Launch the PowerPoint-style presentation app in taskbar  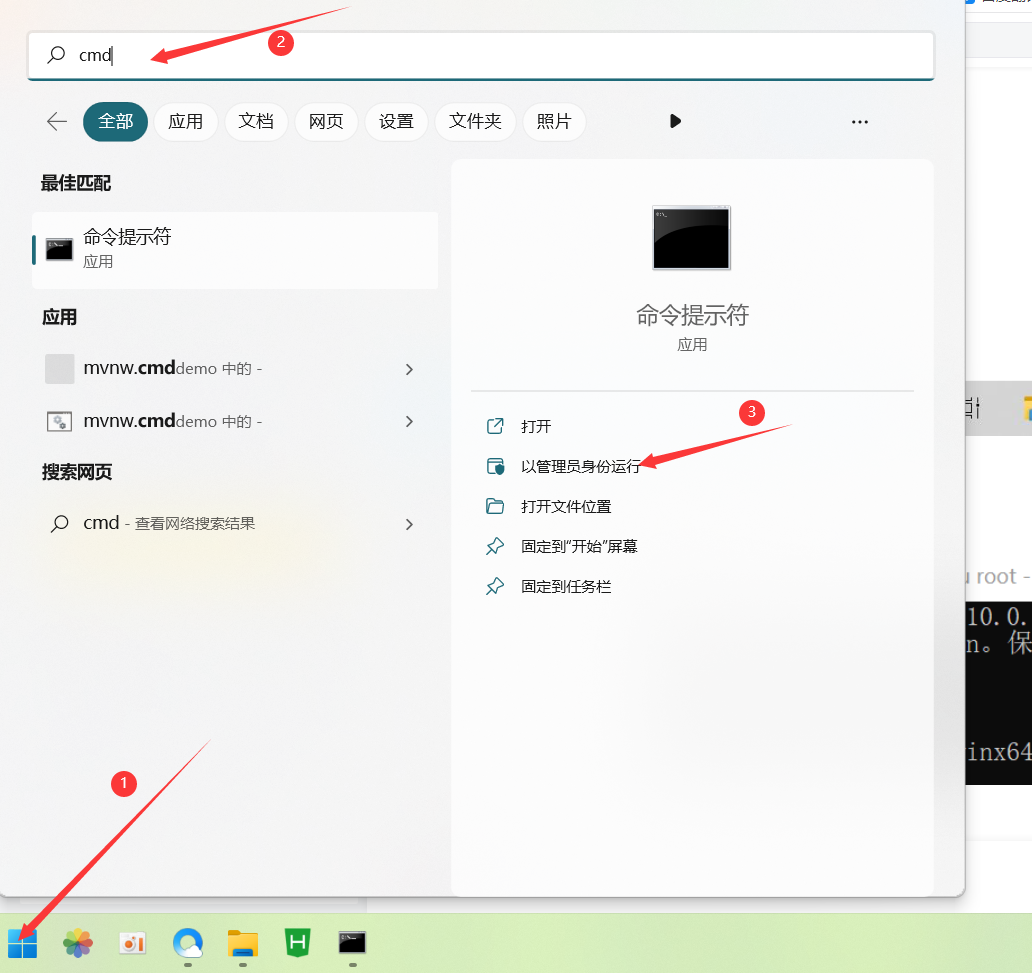pos(132,943)
